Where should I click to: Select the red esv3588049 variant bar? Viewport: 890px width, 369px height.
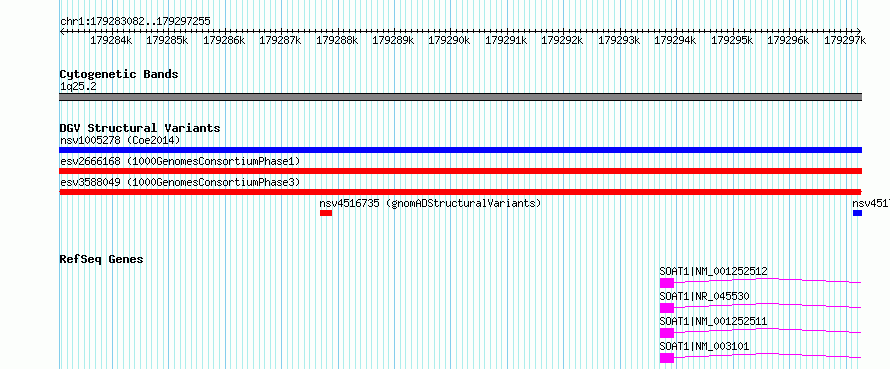pyautogui.click(x=461, y=192)
